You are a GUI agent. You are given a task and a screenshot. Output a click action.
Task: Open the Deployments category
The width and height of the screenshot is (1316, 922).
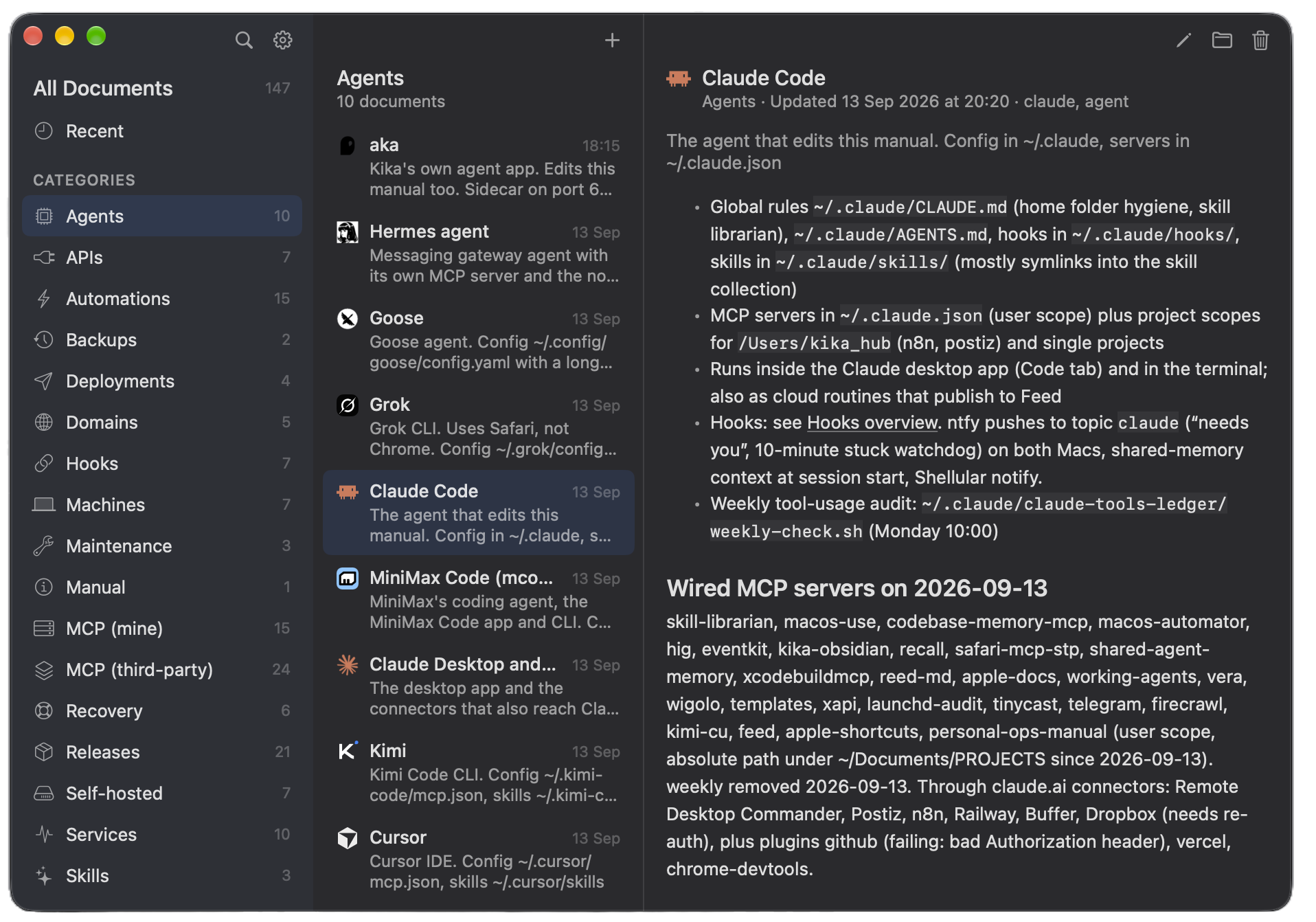coord(162,381)
